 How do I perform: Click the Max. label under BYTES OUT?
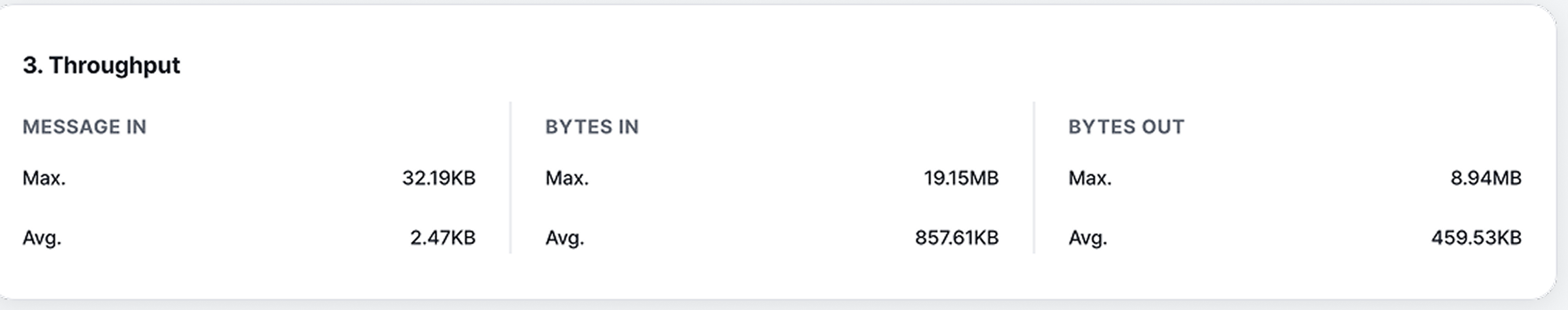[1090, 178]
